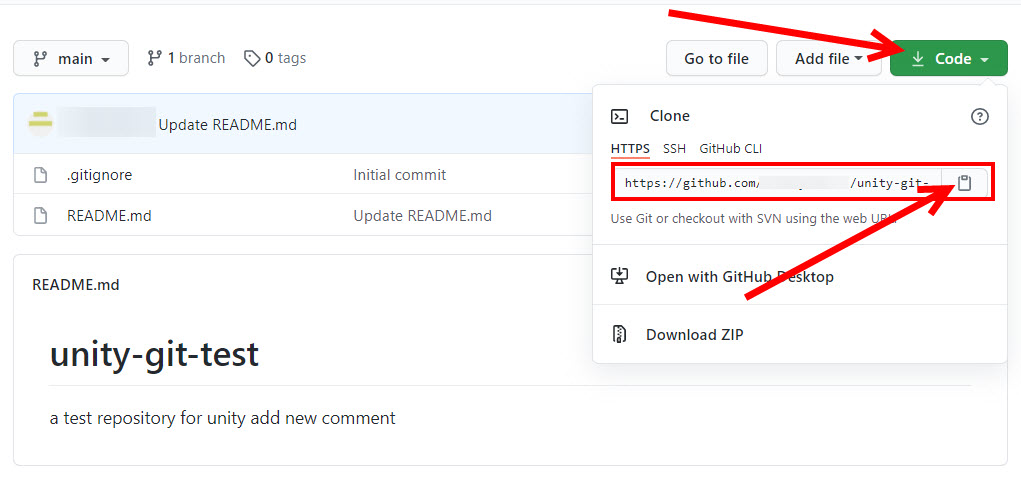The image size is (1021, 492).
Task: Switch to the SSH clone tab
Action: (x=674, y=148)
